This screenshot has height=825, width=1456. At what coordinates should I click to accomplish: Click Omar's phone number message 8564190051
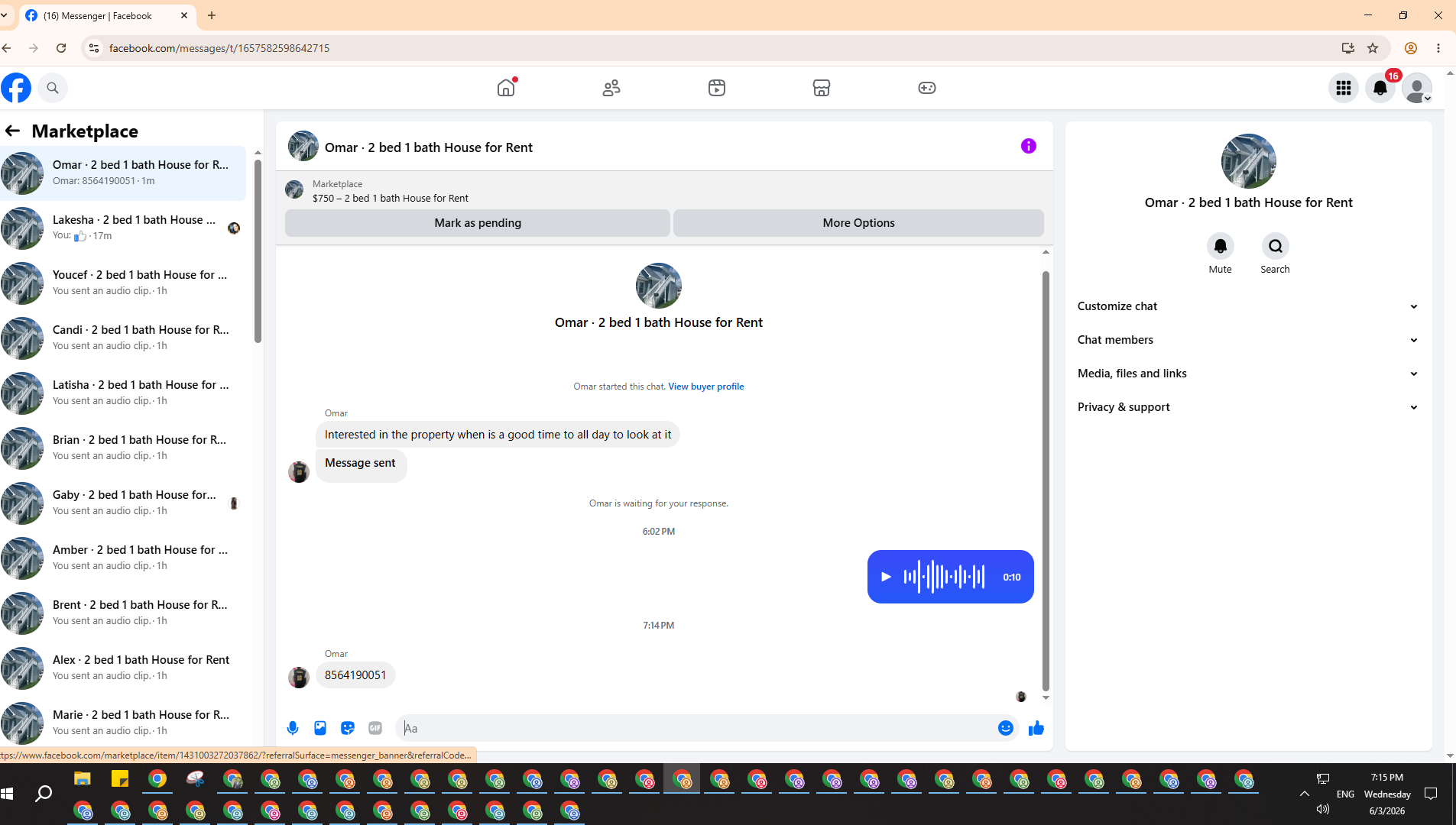click(x=355, y=675)
